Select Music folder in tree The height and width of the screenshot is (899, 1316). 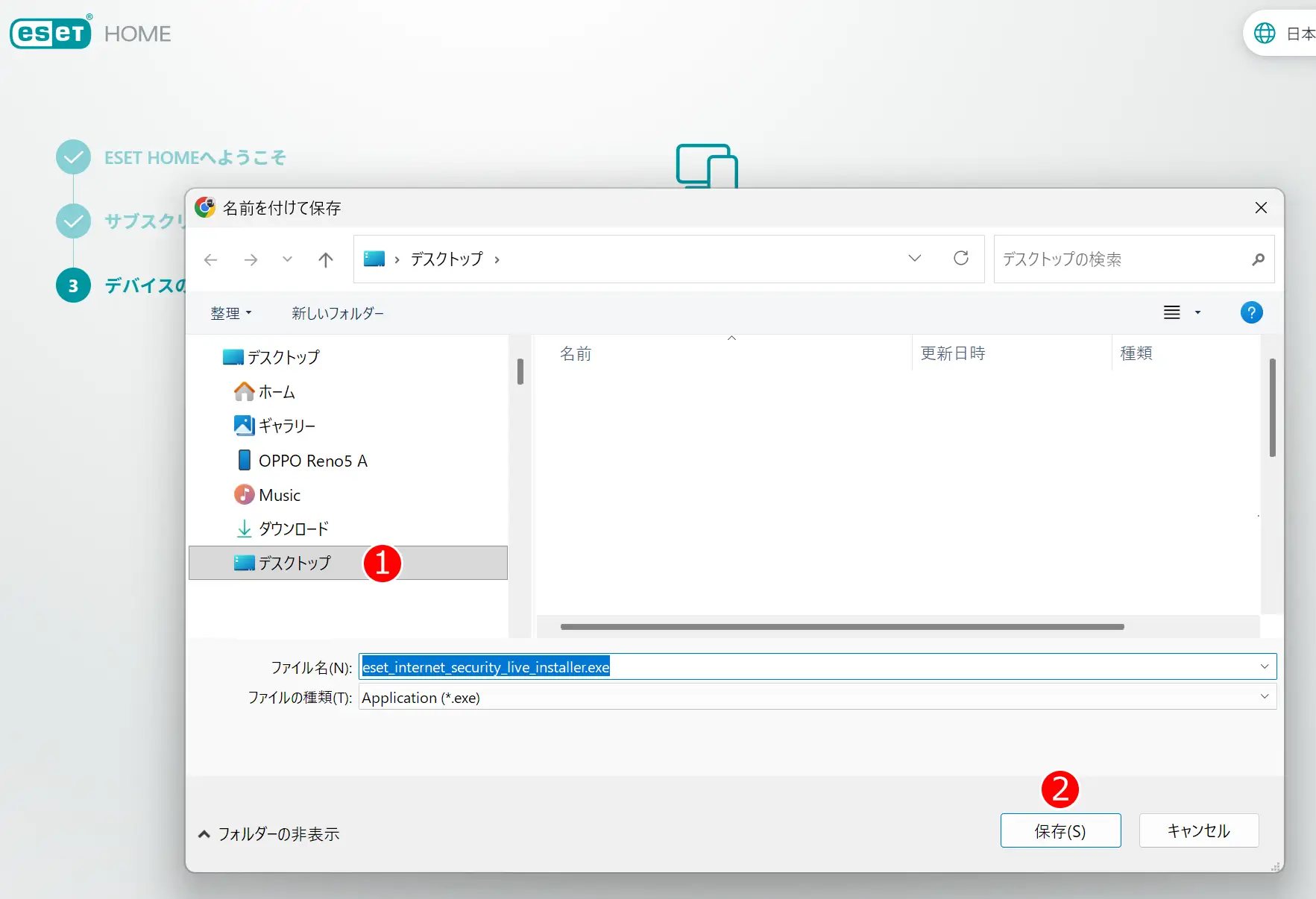pos(267,495)
